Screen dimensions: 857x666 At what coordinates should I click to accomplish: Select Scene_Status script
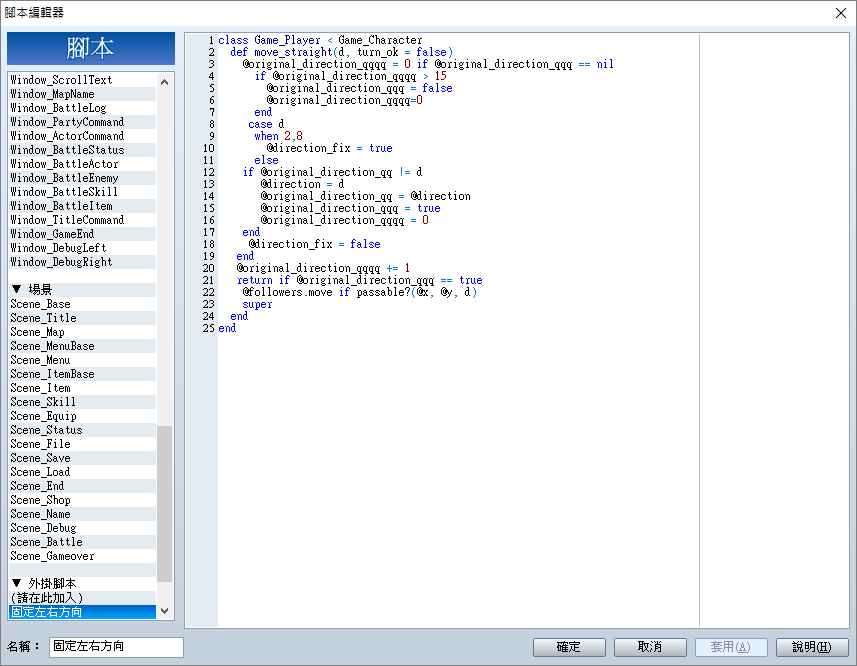pos(83,430)
